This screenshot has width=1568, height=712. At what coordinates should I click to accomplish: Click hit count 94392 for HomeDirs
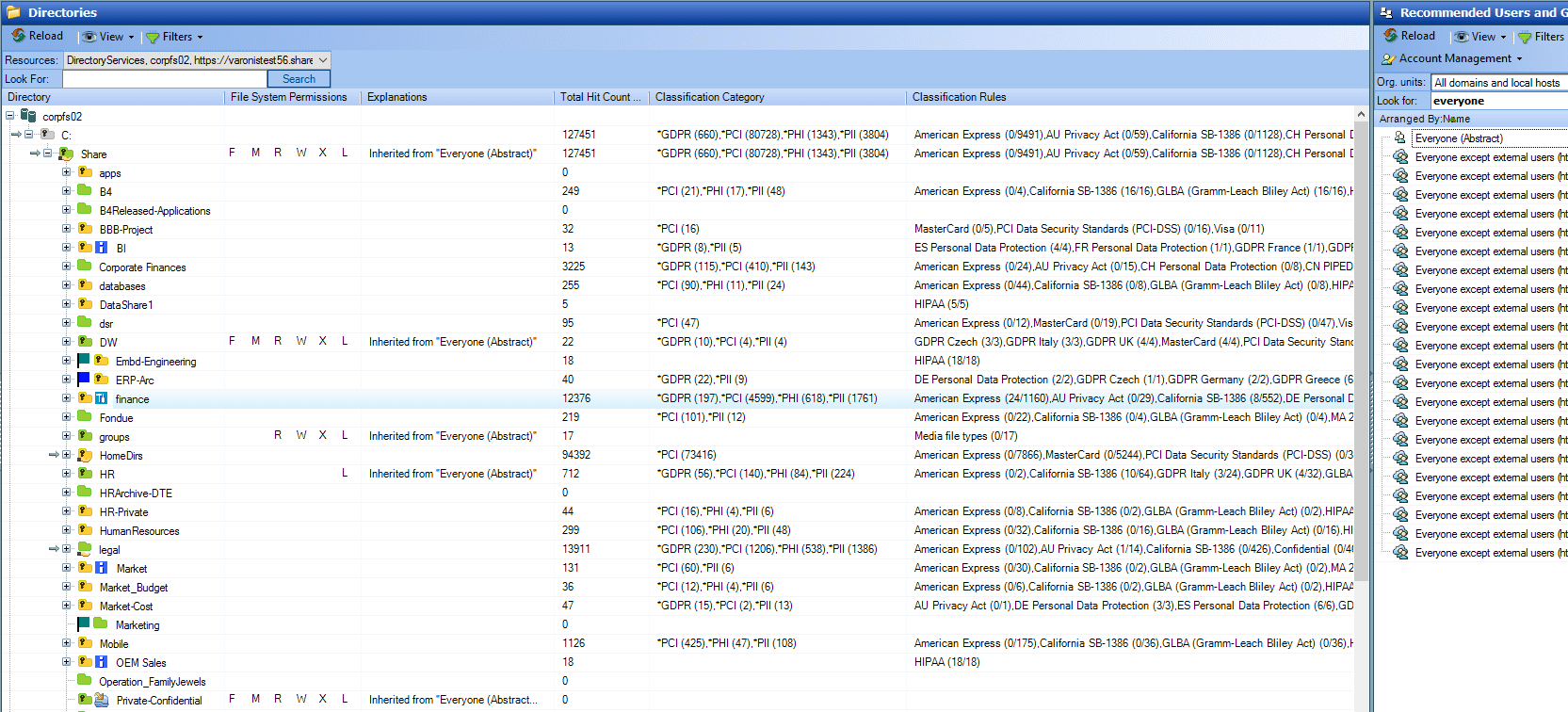click(576, 455)
